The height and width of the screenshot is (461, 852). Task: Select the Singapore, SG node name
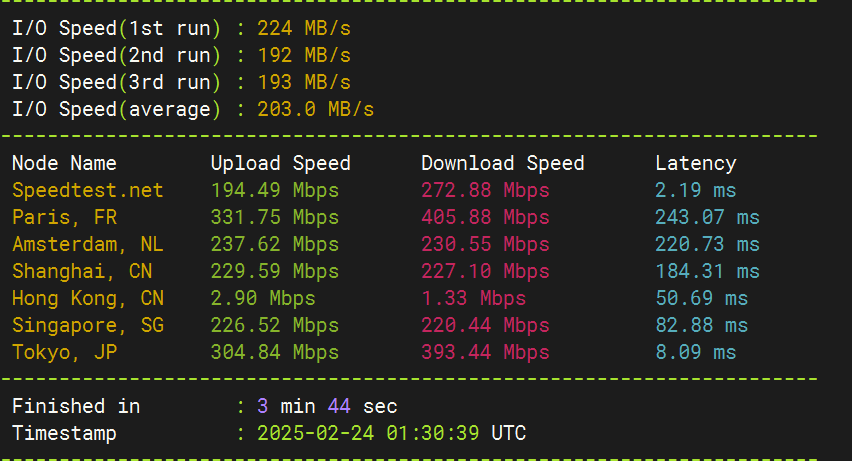point(87,325)
